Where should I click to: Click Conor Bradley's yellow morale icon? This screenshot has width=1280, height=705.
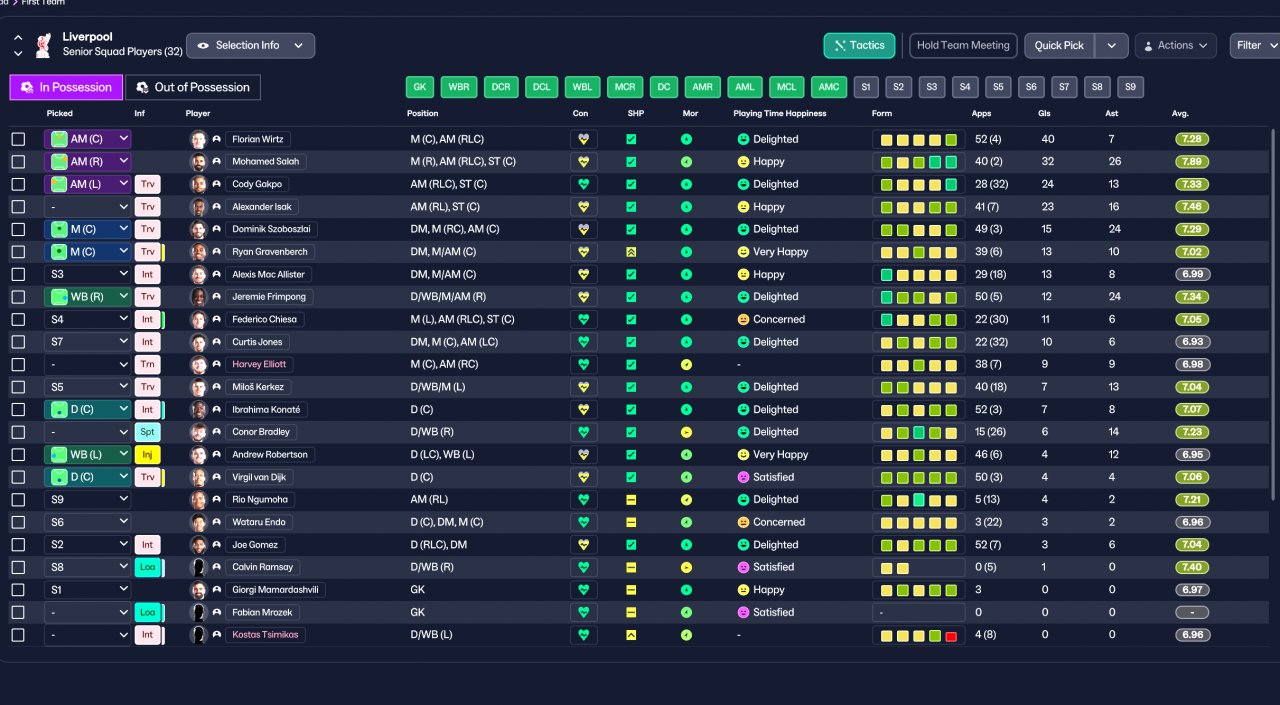click(x=686, y=432)
